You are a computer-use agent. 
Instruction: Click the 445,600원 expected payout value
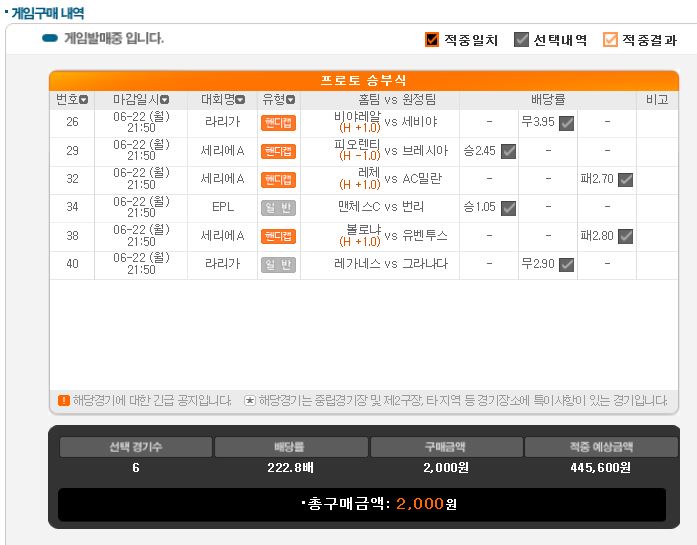point(601,468)
